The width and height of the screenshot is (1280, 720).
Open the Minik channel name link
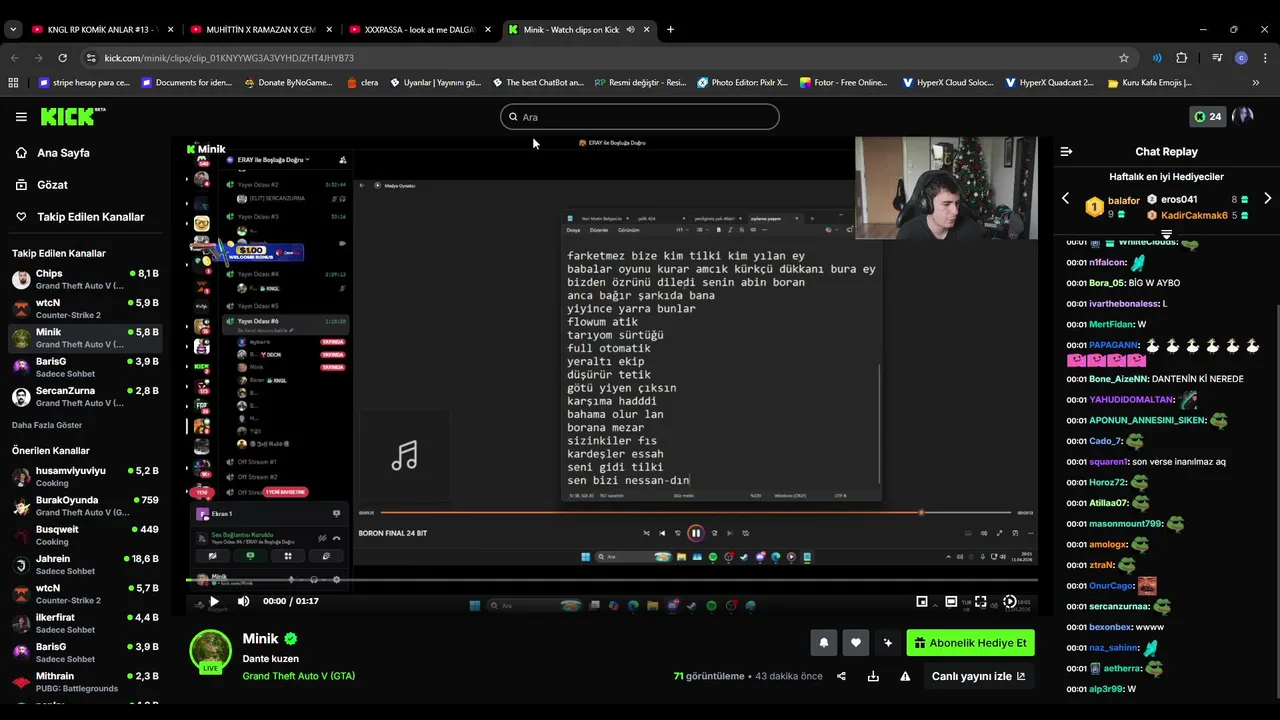click(x=260, y=638)
